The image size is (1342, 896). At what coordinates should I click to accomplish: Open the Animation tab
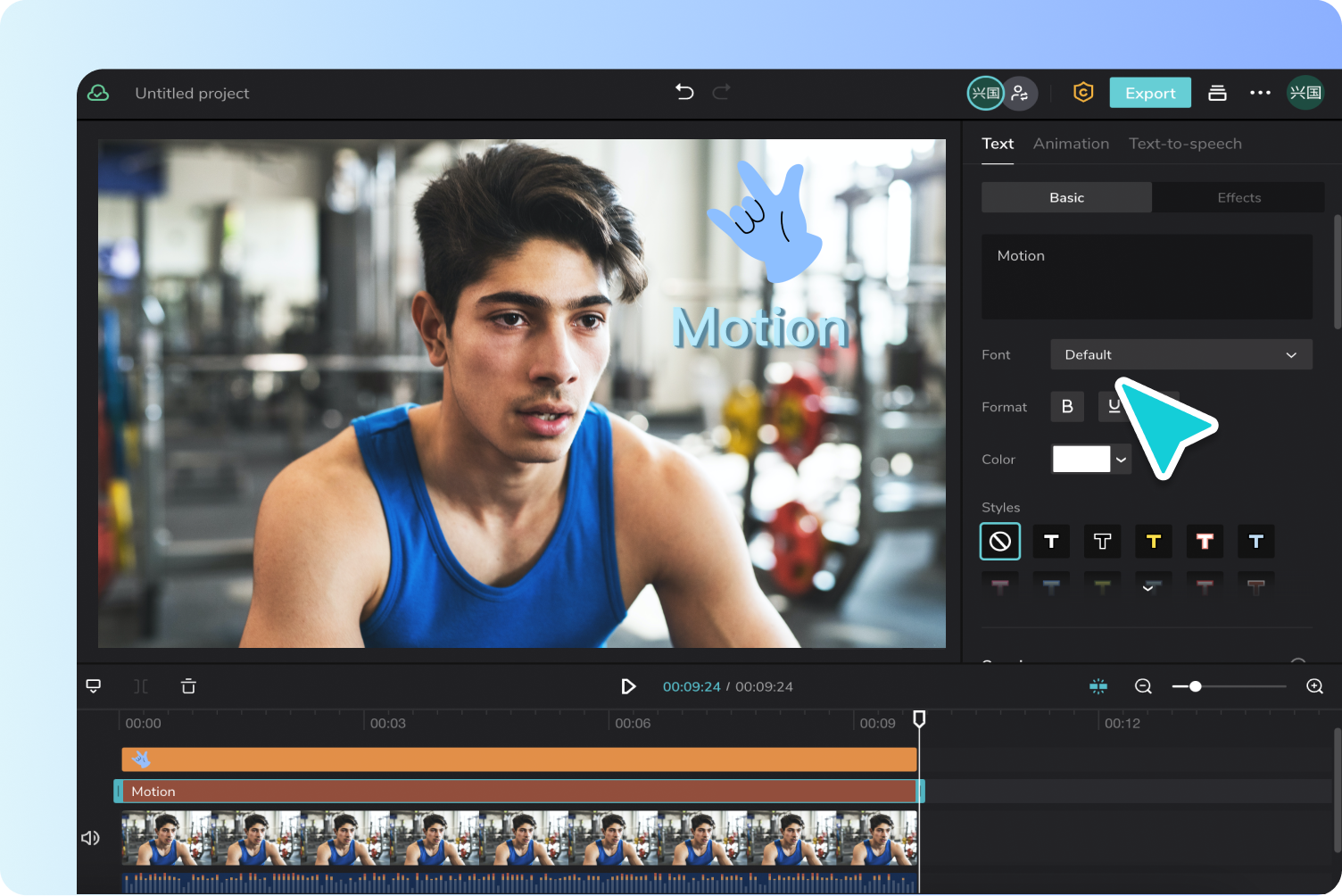[x=1071, y=144]
